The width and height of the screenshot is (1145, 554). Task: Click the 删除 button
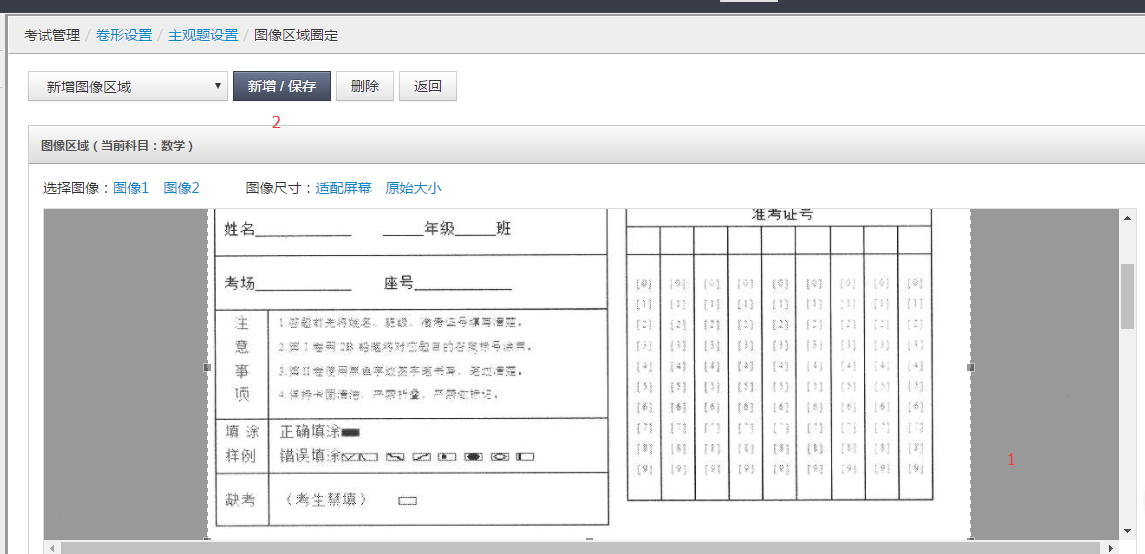coord(365,86)
